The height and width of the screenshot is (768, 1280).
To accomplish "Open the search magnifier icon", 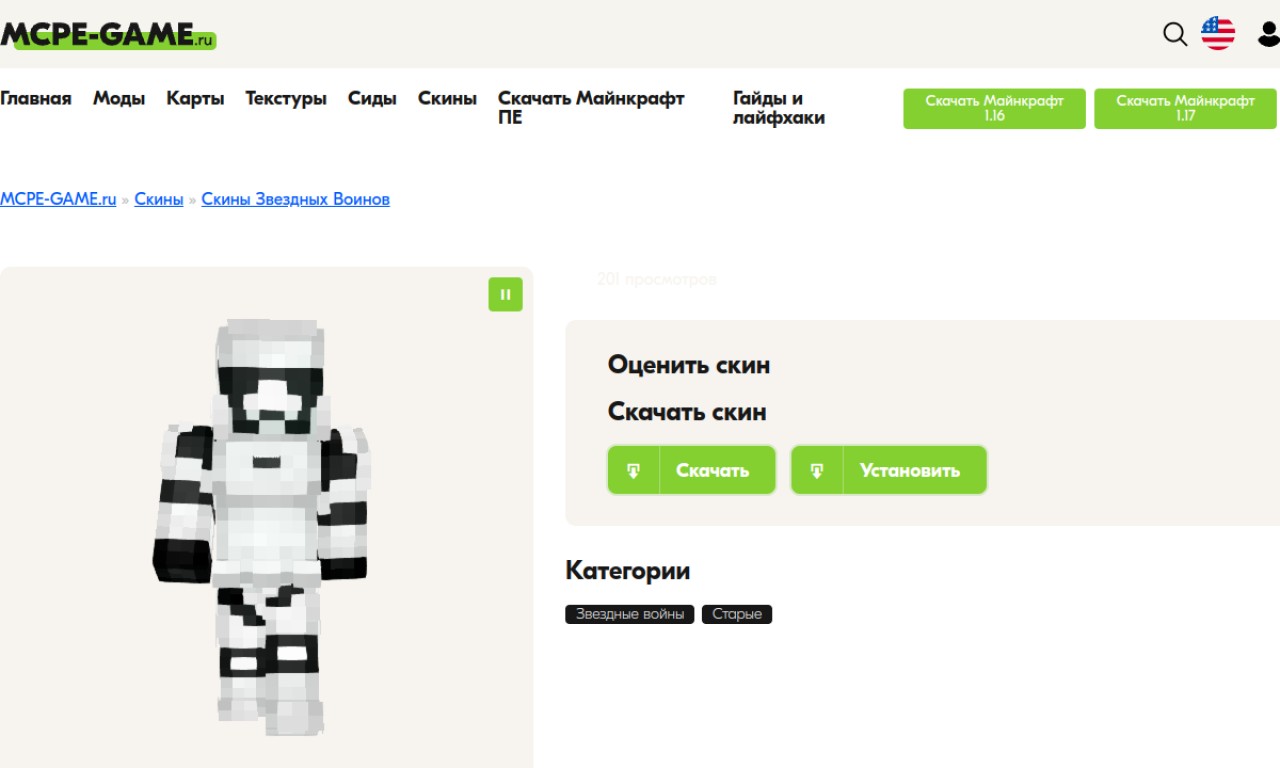I will pyautogui.click(x=1175, y=34).
